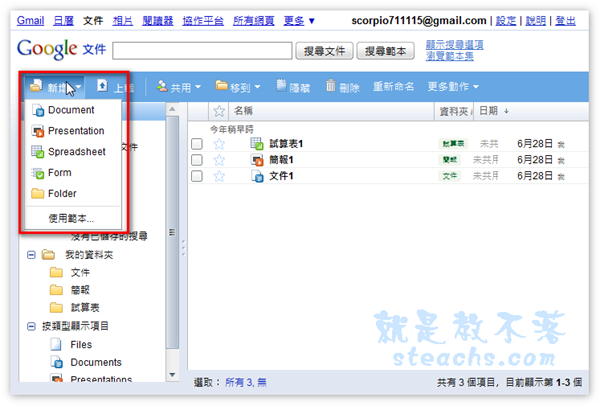
Task: Click Rename (重新命名) in the toolbar
Action: coord(393,87)
